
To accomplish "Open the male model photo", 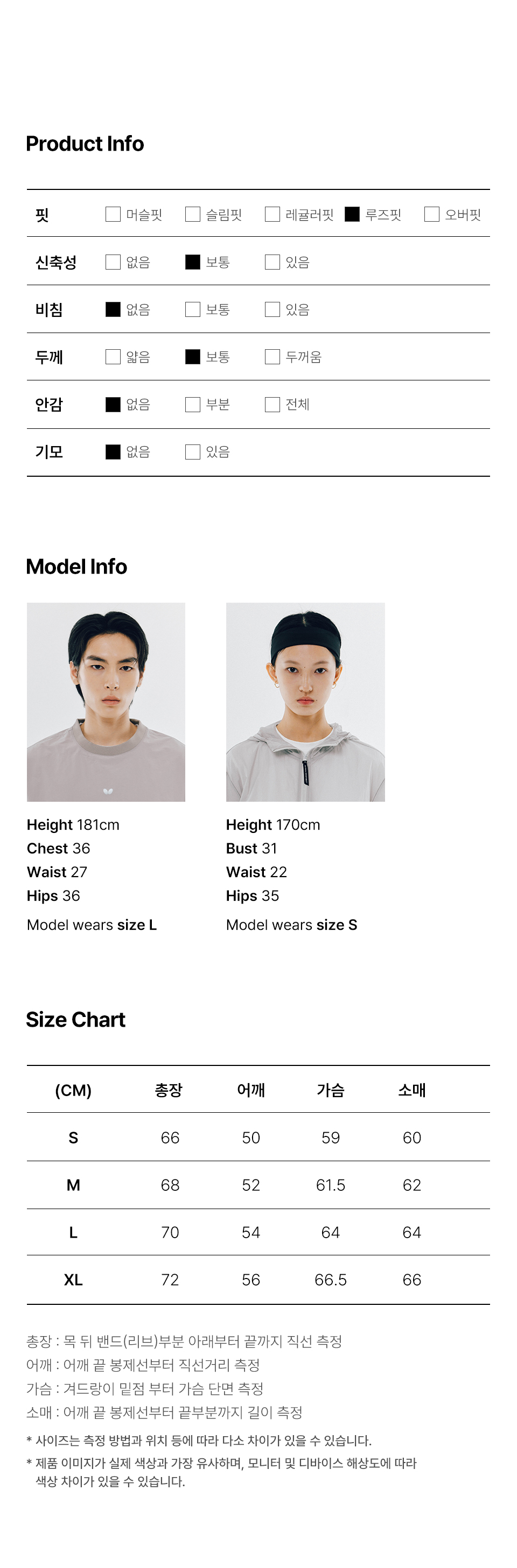I will pos(106,702).
